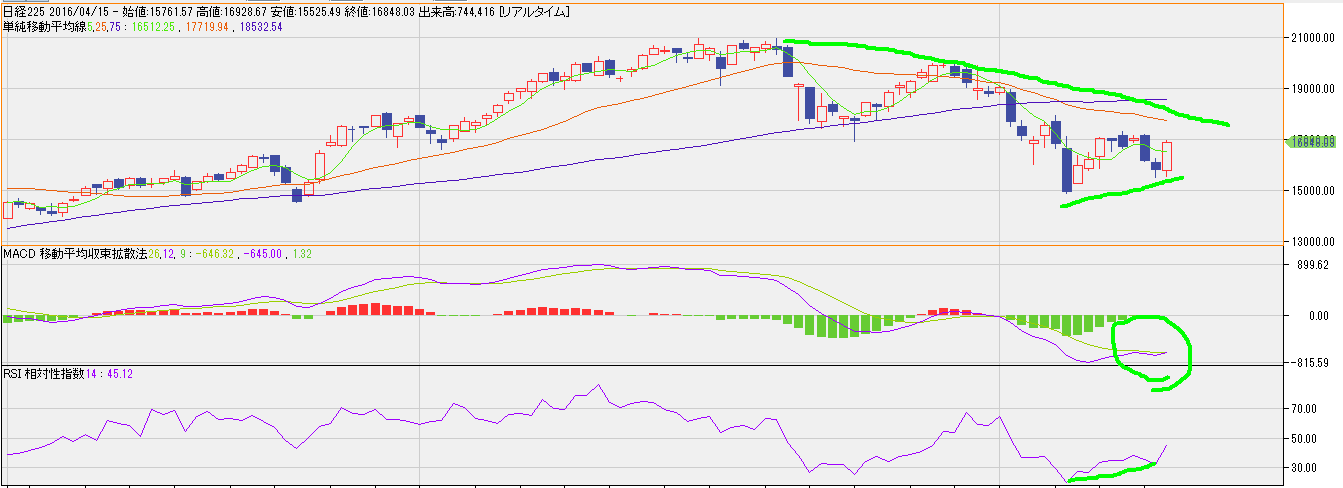Click the 日経225 chart title text
This screenshot has width=1343, height=488.
25,12
